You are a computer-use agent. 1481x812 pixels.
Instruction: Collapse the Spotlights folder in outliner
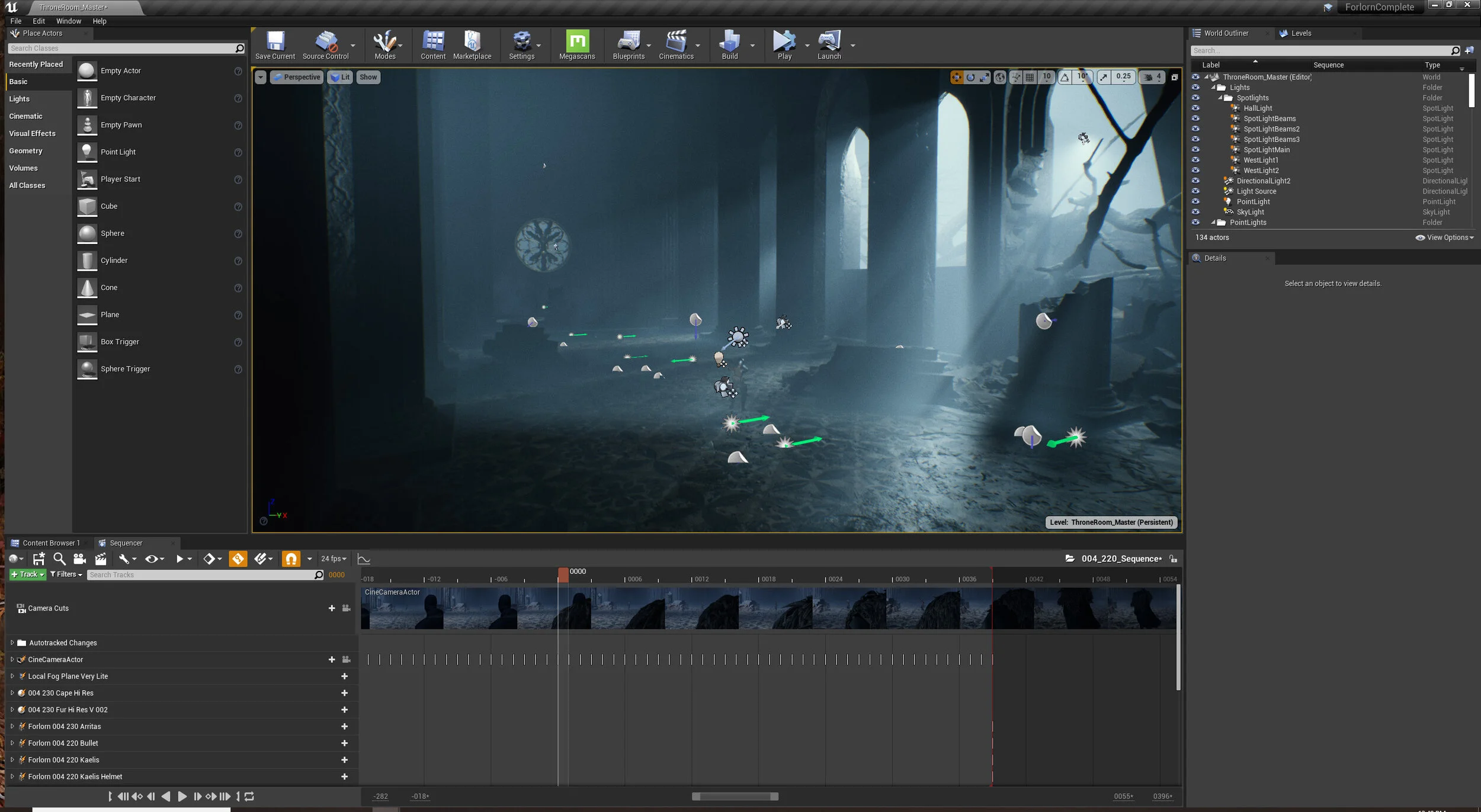click(x=1220, y=98)
